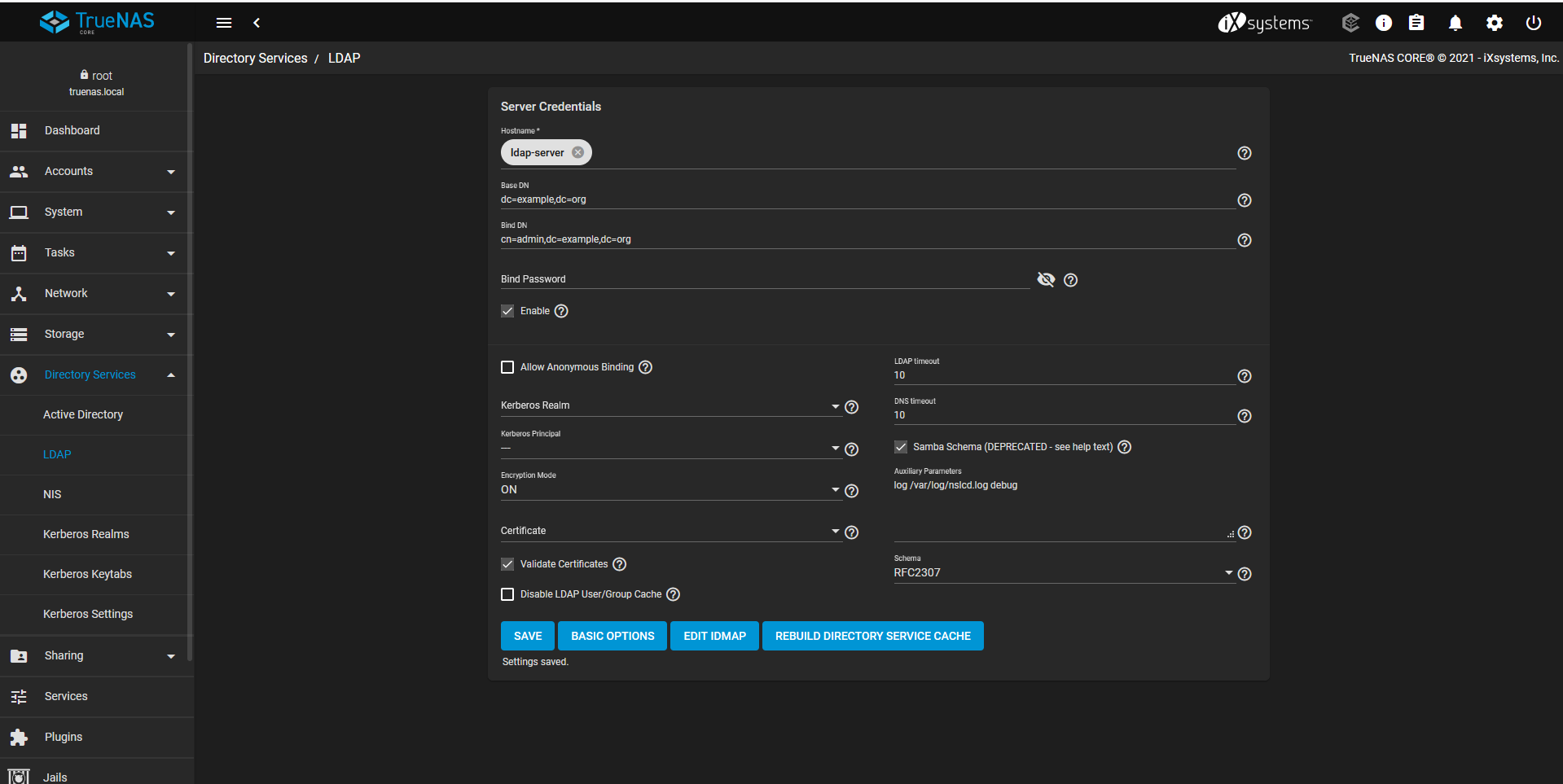Expand the Network sidebar menu

pos(96,294)
